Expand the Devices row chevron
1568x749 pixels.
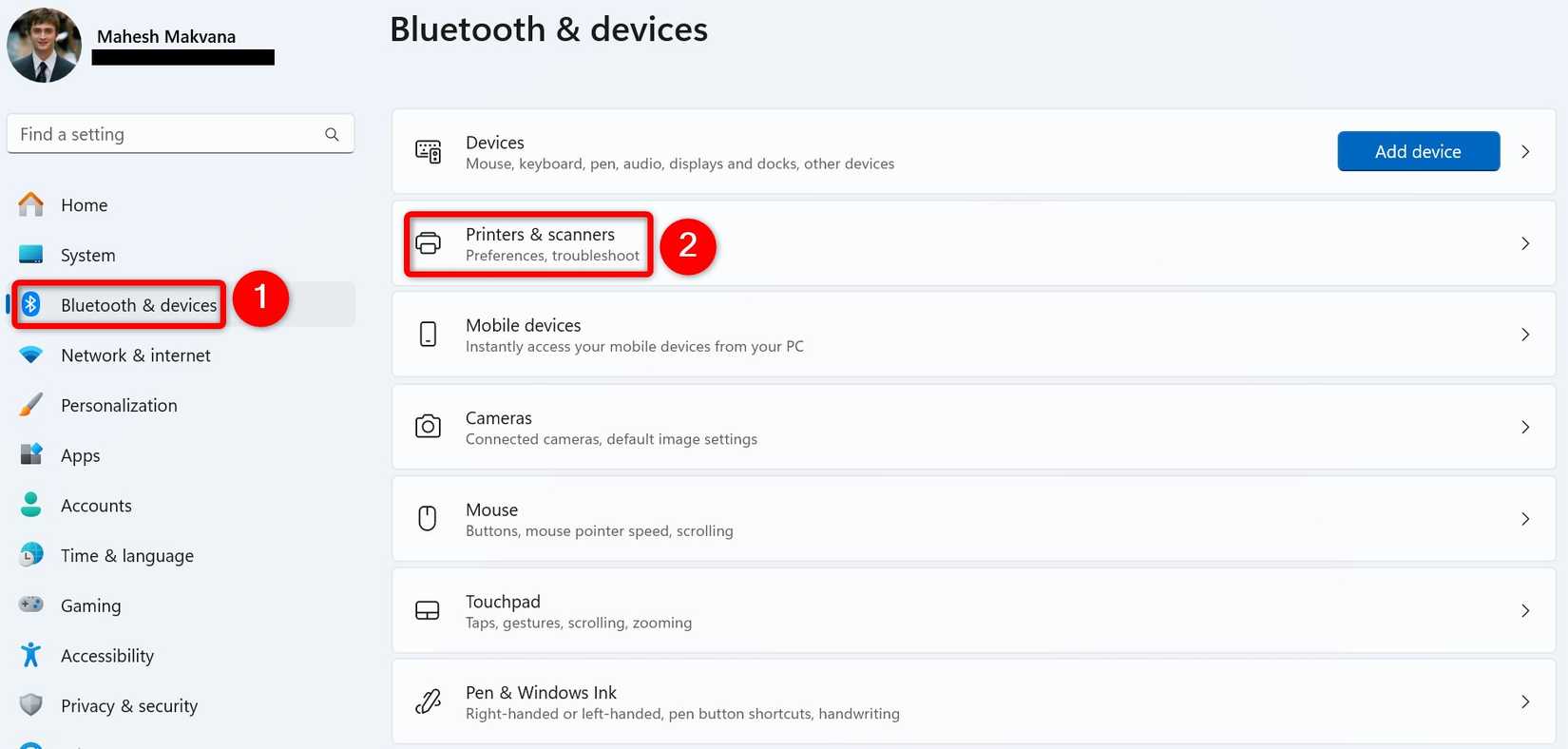pyautogui.click(x=1525, y=152)
